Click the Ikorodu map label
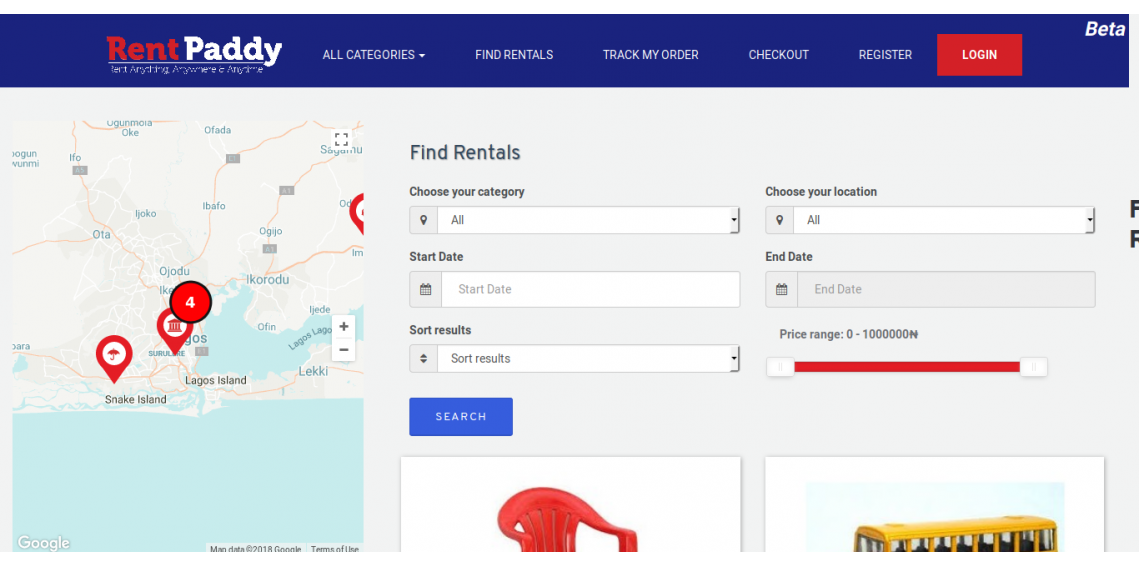Image resolution: width=1139 pixels, height=566 pixels. click(268, 280)
